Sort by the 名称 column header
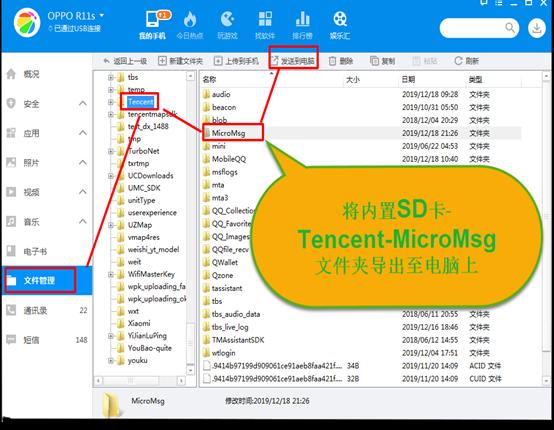The height and width of the screenshot is (430, 554). (x=271, y=79)
